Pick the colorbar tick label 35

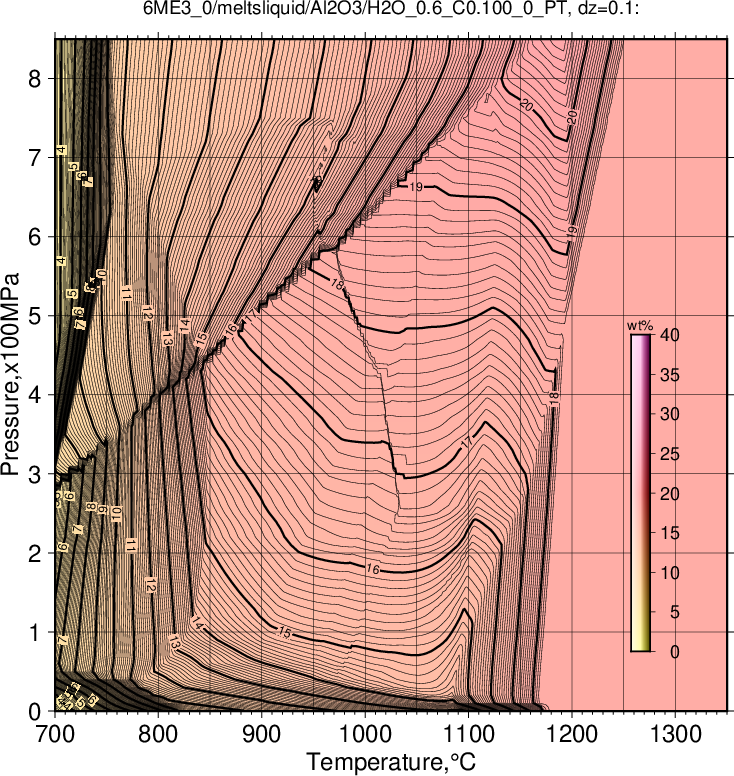pos(670,375)
